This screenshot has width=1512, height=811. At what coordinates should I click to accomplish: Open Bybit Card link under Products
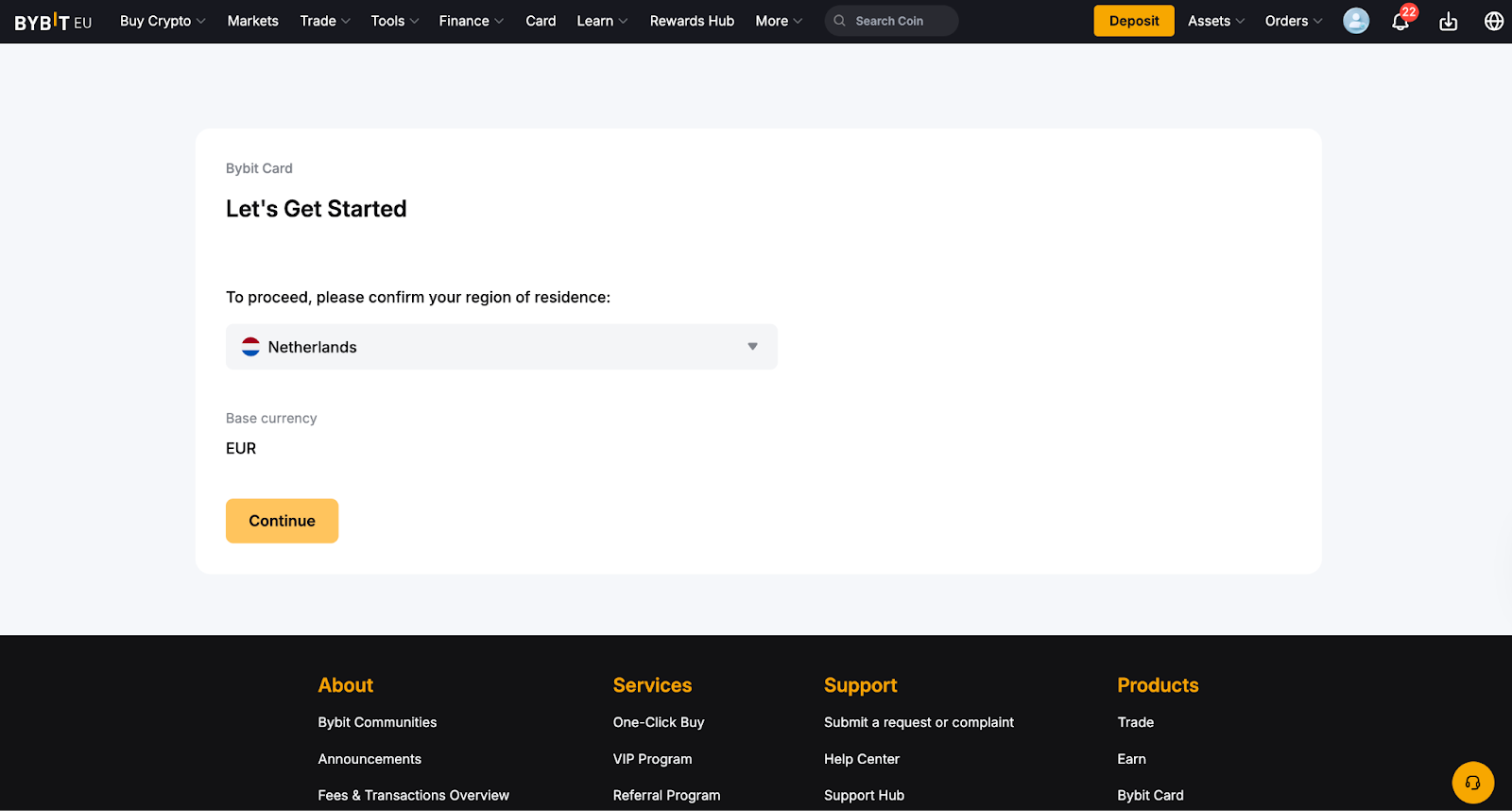coord(1150,796)
